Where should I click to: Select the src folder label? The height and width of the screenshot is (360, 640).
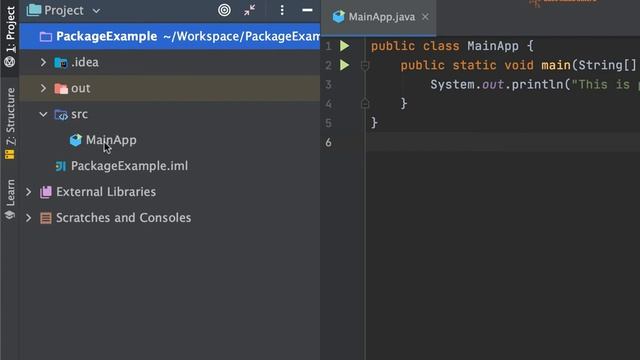coord(79,114)
